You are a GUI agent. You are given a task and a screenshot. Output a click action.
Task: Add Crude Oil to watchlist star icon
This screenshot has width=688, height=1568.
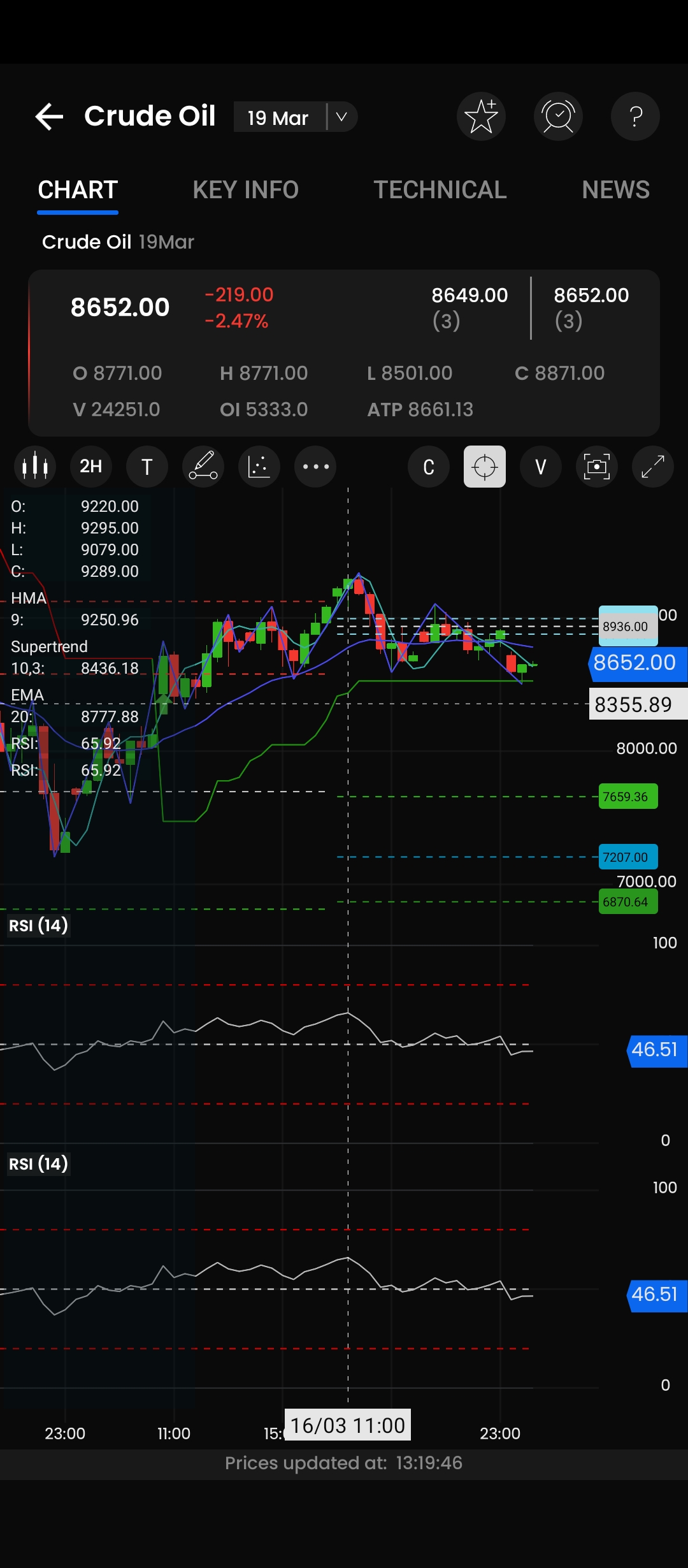(x=481, y=117)
